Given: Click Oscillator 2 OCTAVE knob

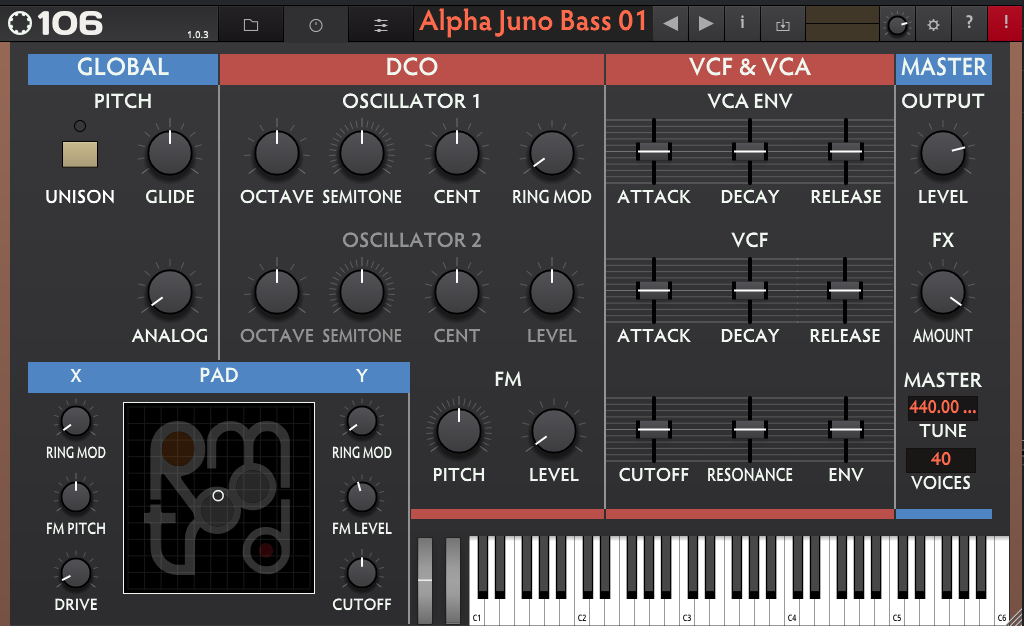Looking at the screenshot, I should tap(277, 292).
